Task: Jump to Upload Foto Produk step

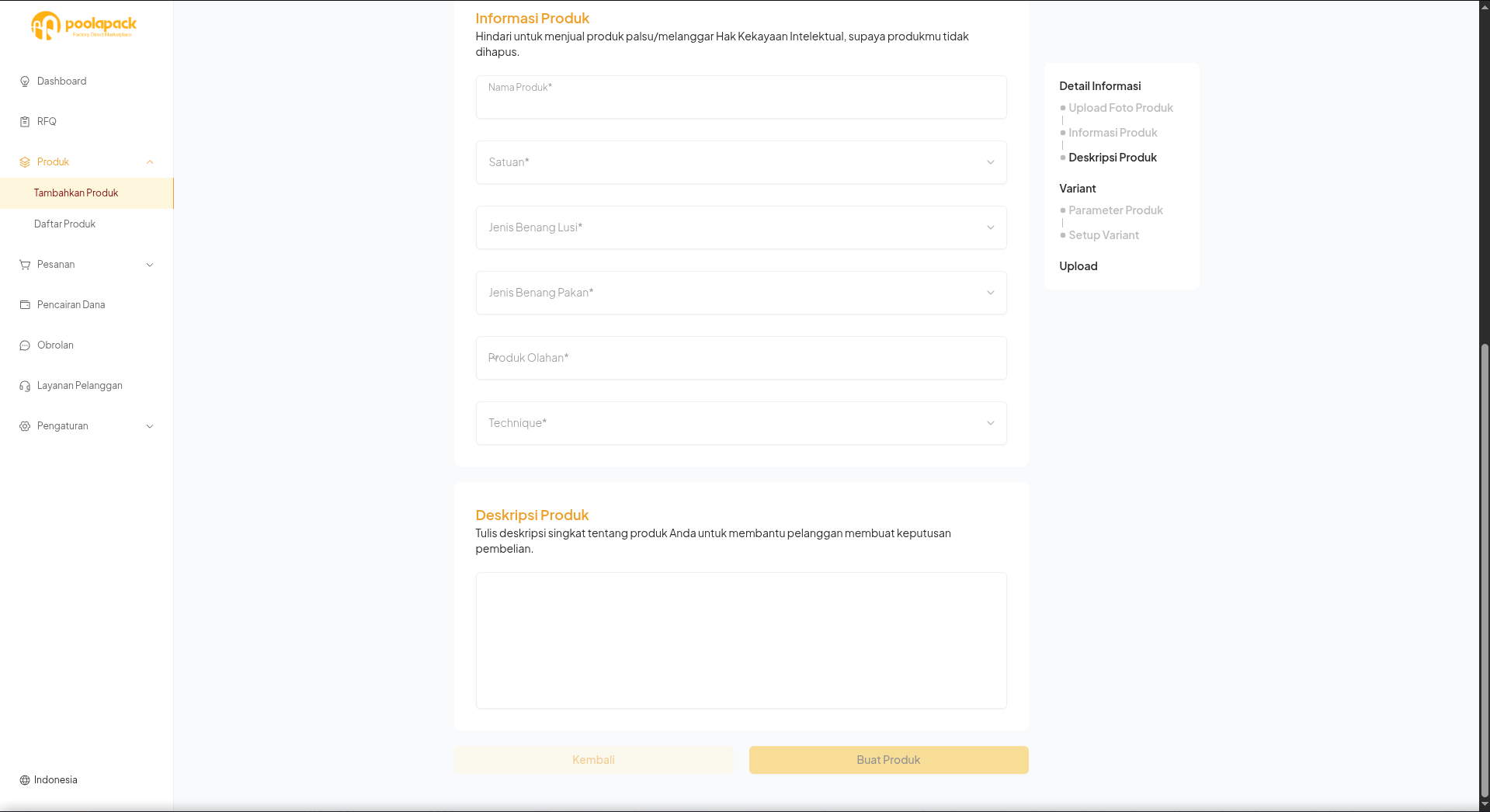Action: pyautogui.click(x=1120, y=108)
